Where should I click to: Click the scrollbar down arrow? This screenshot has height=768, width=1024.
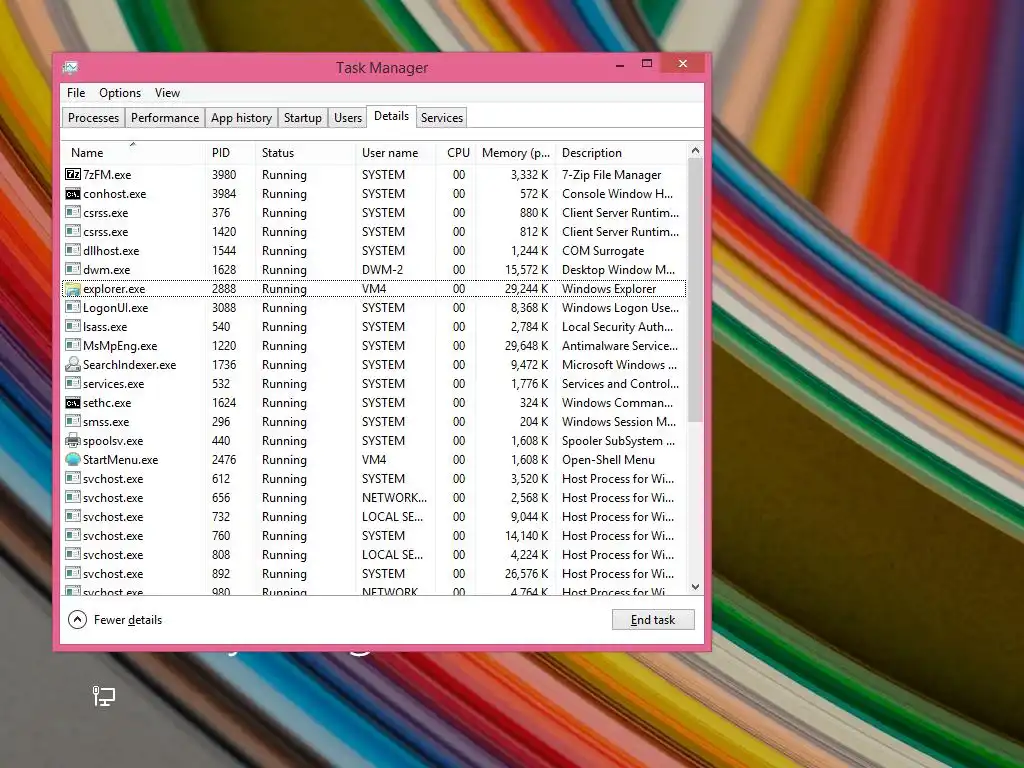696,586
